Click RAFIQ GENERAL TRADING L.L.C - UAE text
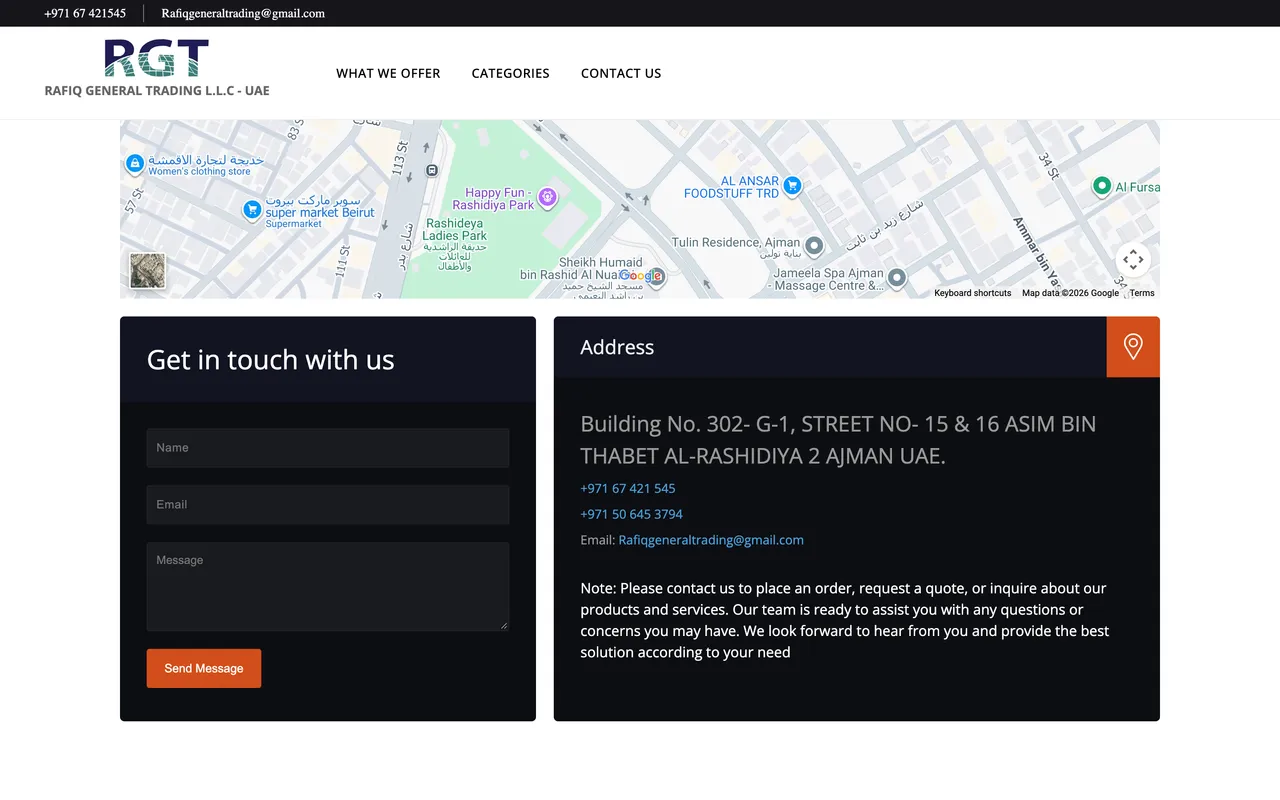1280x800 pixels. tap(157, 90)
